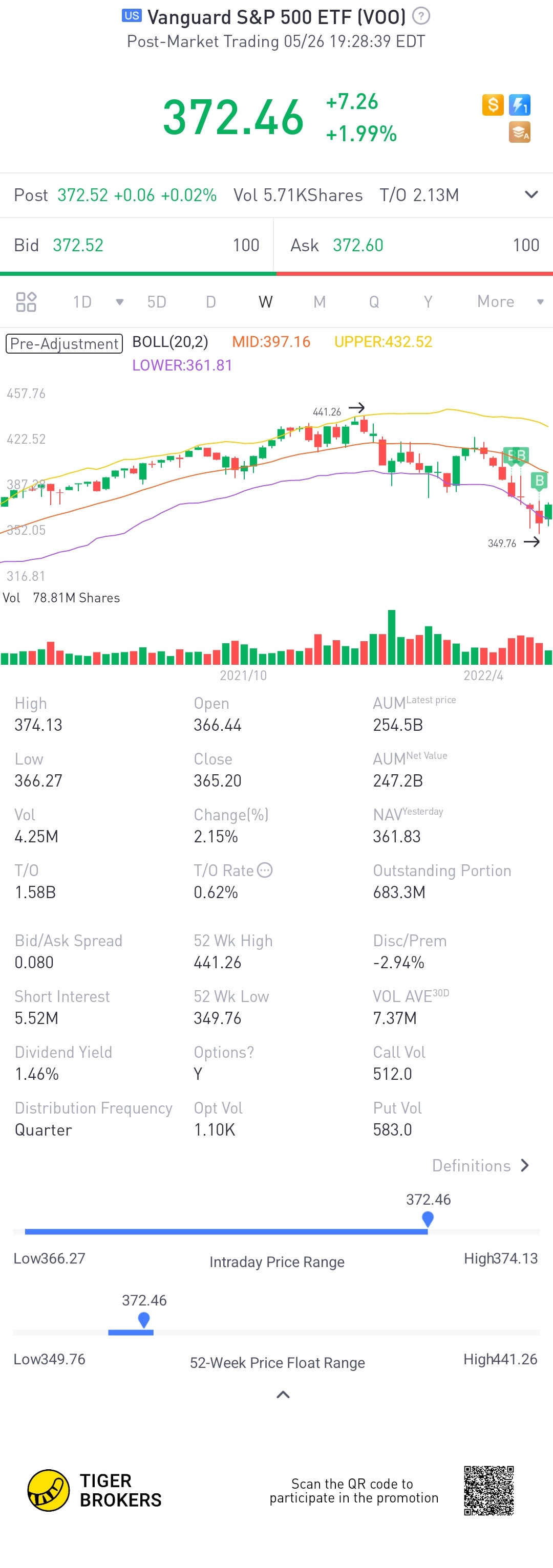
Task: Select the yearly Y chart tab
Action: click(x=428, y=302)
